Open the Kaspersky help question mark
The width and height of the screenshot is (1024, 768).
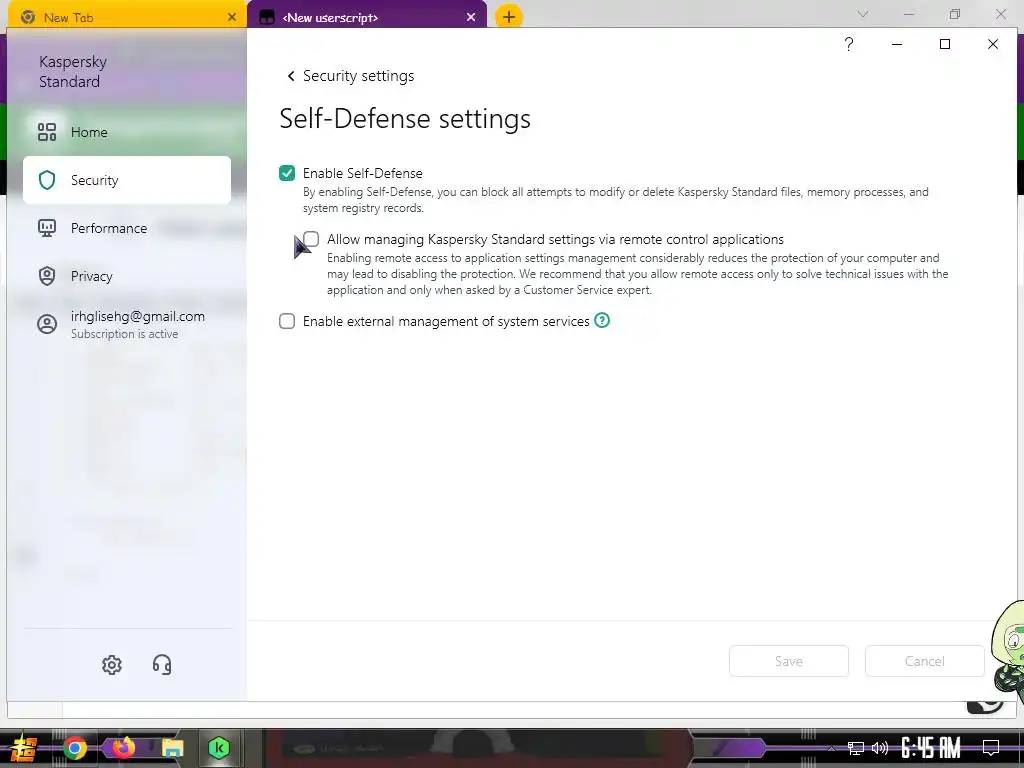coord(849,44)
